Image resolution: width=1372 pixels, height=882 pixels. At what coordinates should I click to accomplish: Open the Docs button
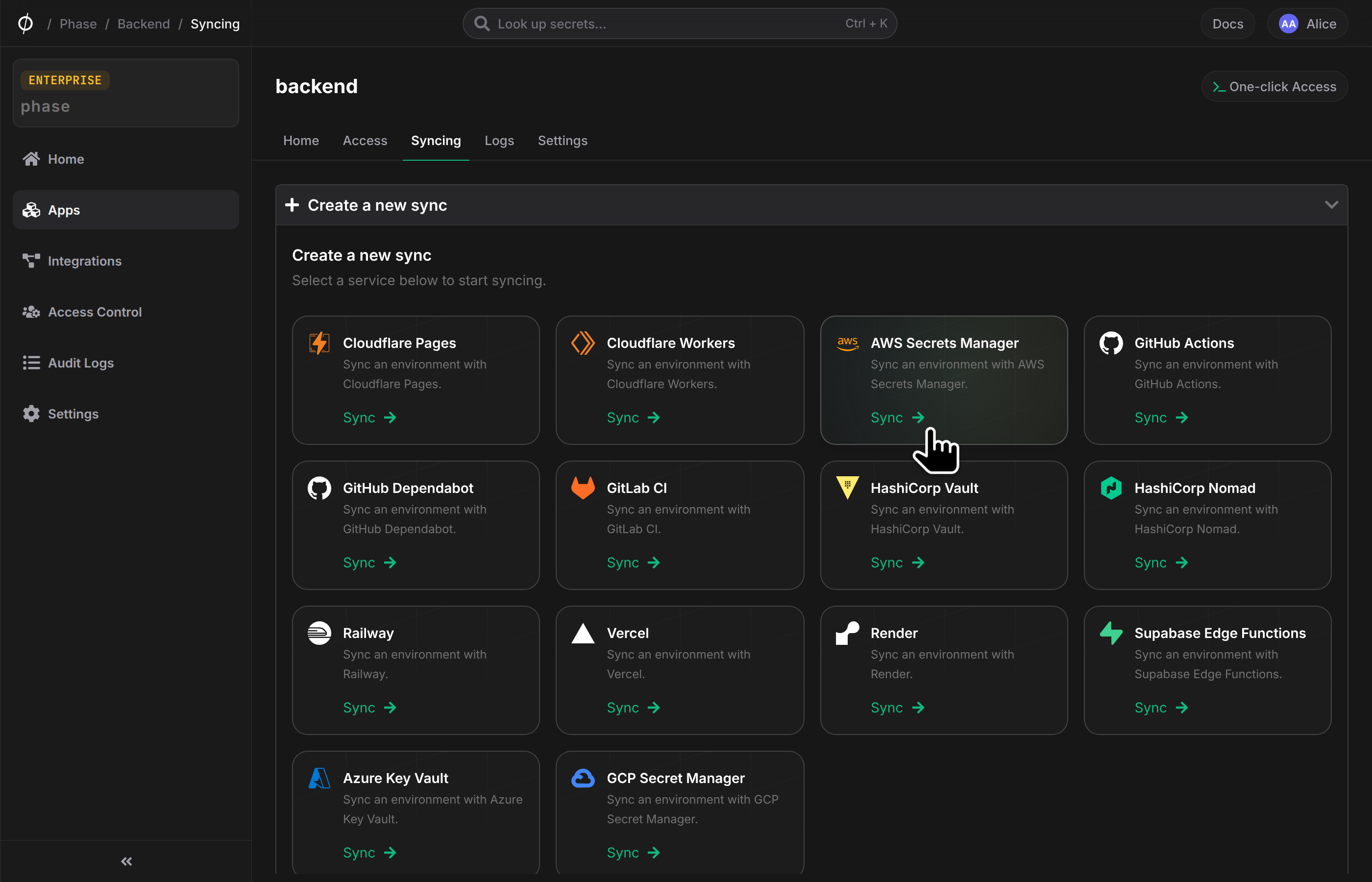click(x=1227, y=24)
